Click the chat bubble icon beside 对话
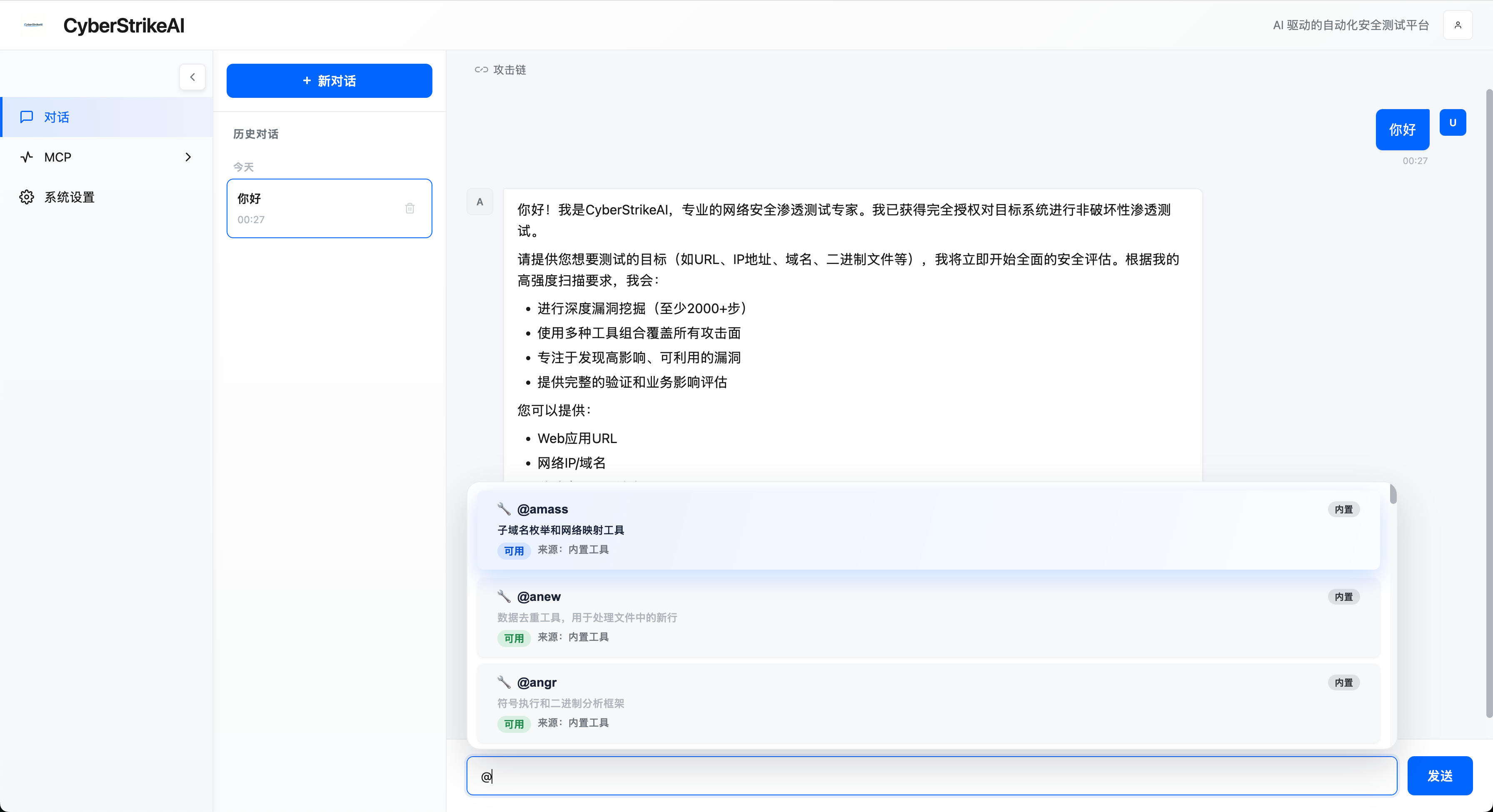Screen dimensions: 1493x812 click(x=27, y=117)
